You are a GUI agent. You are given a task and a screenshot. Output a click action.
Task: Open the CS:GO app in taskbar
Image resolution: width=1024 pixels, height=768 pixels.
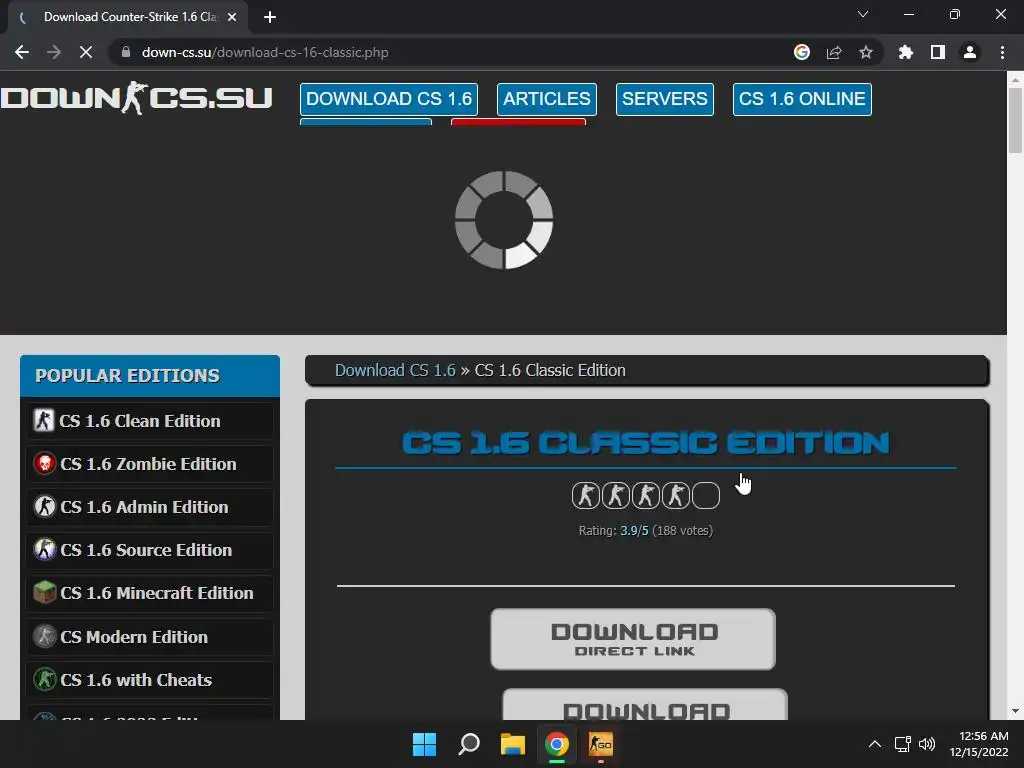[x=601, y=744]
